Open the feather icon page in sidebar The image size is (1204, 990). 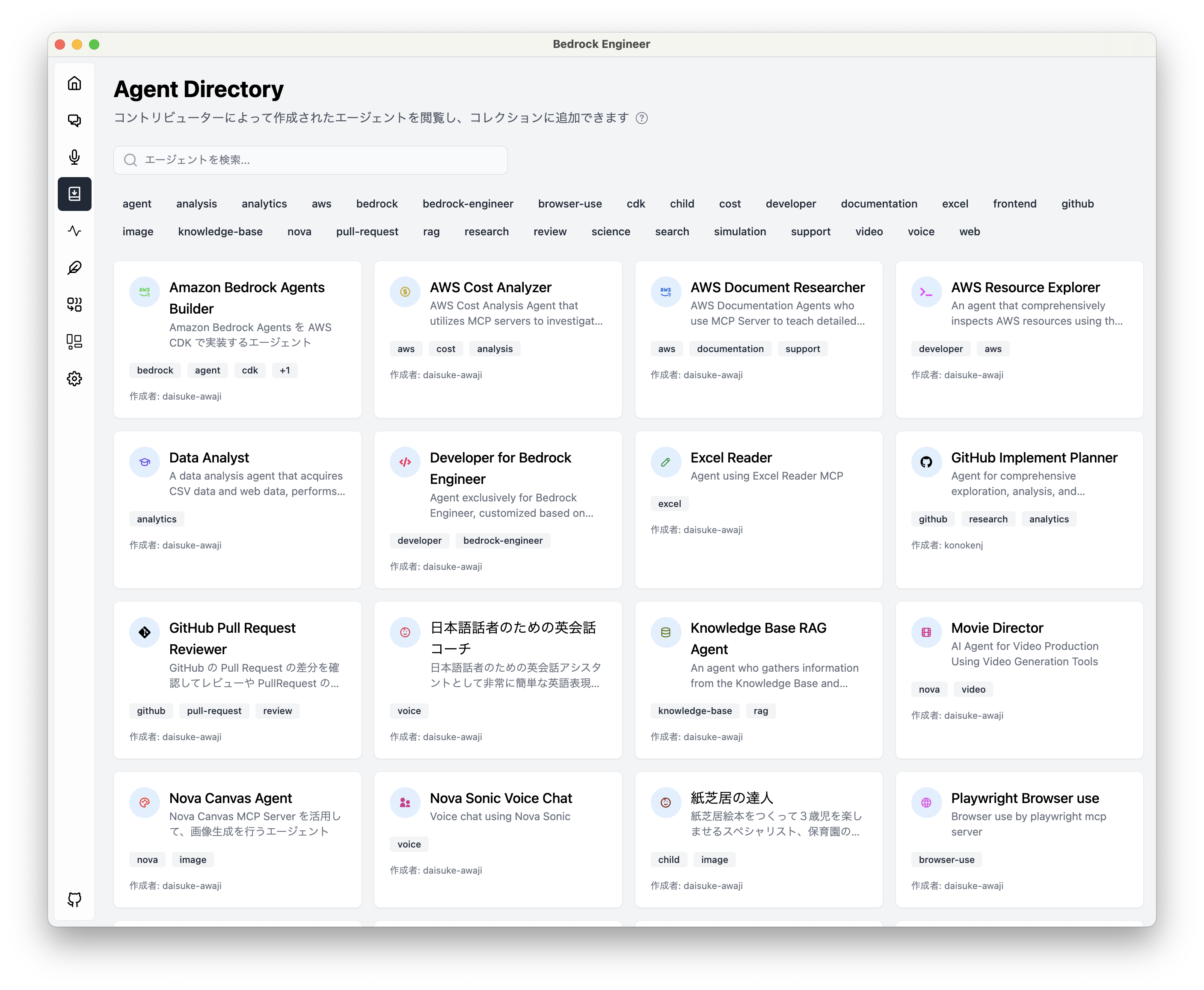pos(74,267)
